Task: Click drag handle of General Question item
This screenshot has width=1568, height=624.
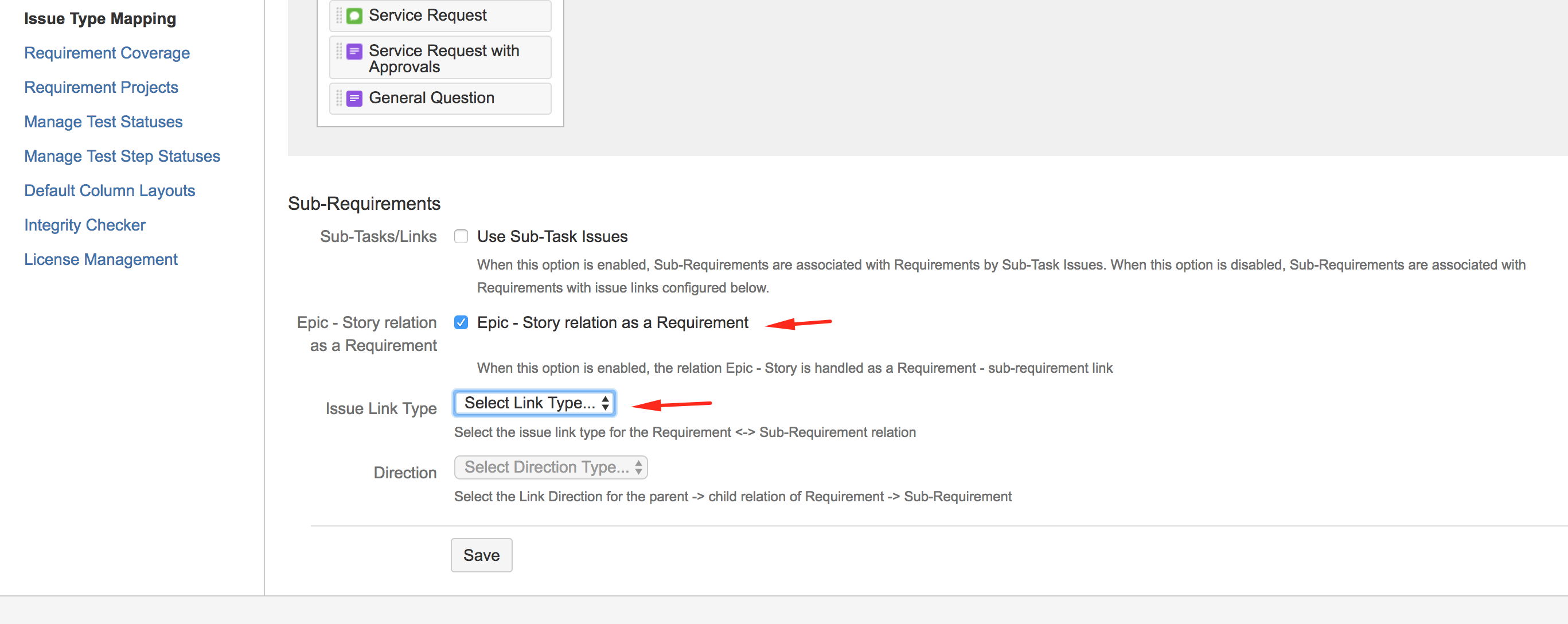Action: pyautogui.click(x=339, y=98)
